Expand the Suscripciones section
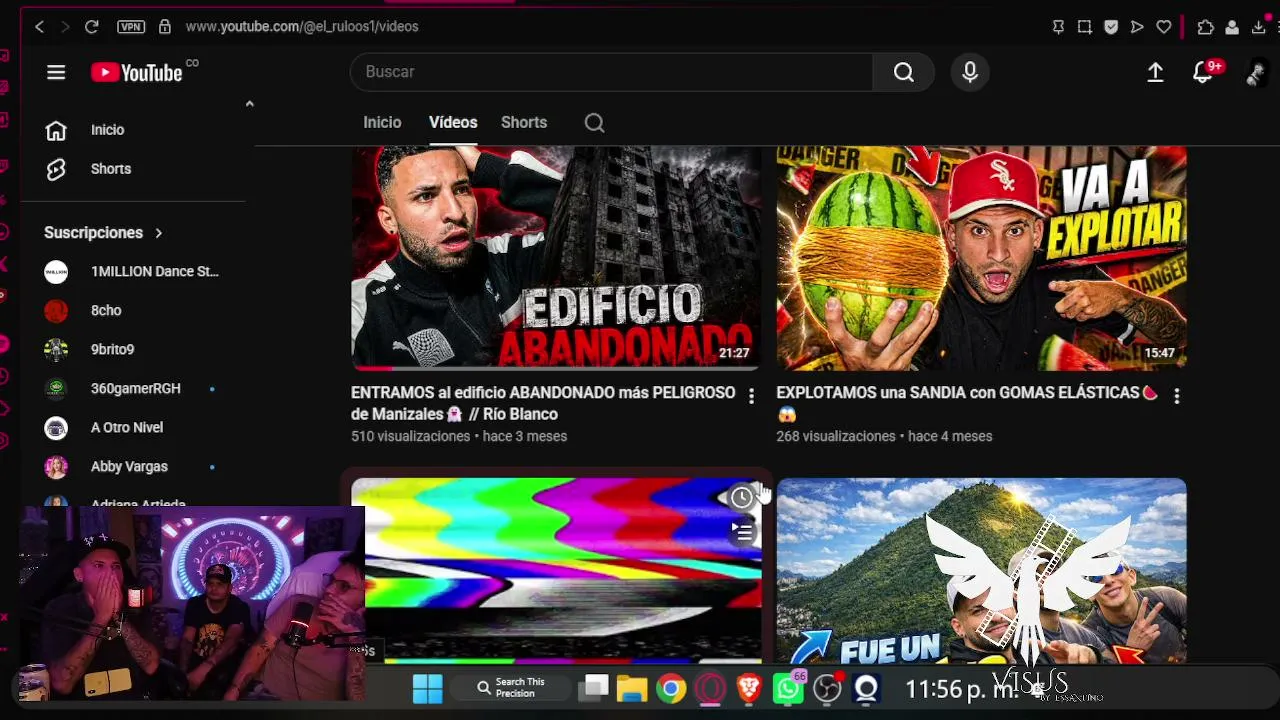 click(103, 232)
